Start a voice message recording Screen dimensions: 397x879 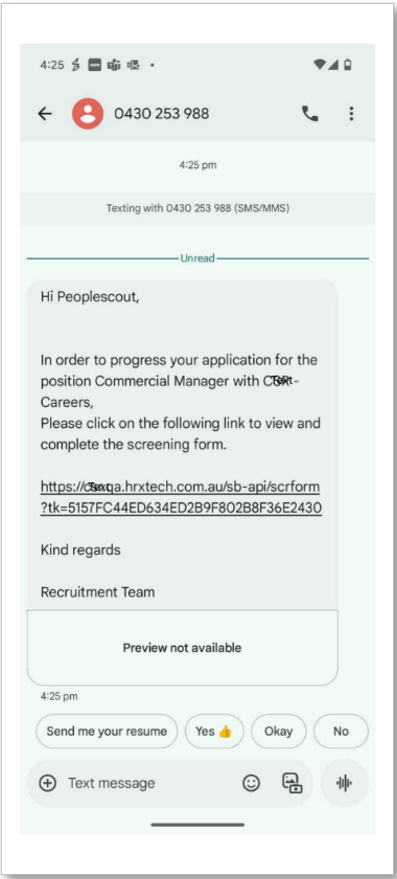[344, 783]
